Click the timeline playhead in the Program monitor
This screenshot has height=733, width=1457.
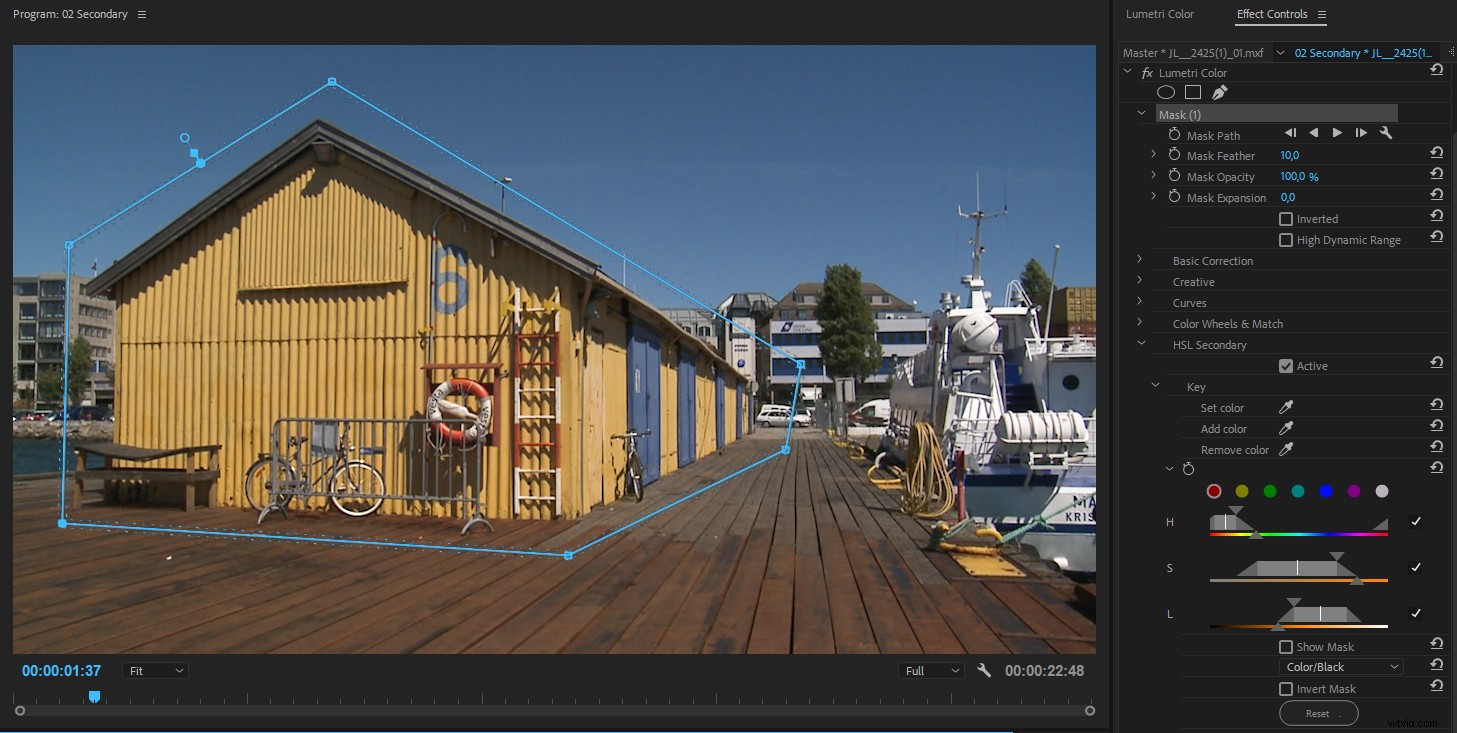[x=95, y=696]
